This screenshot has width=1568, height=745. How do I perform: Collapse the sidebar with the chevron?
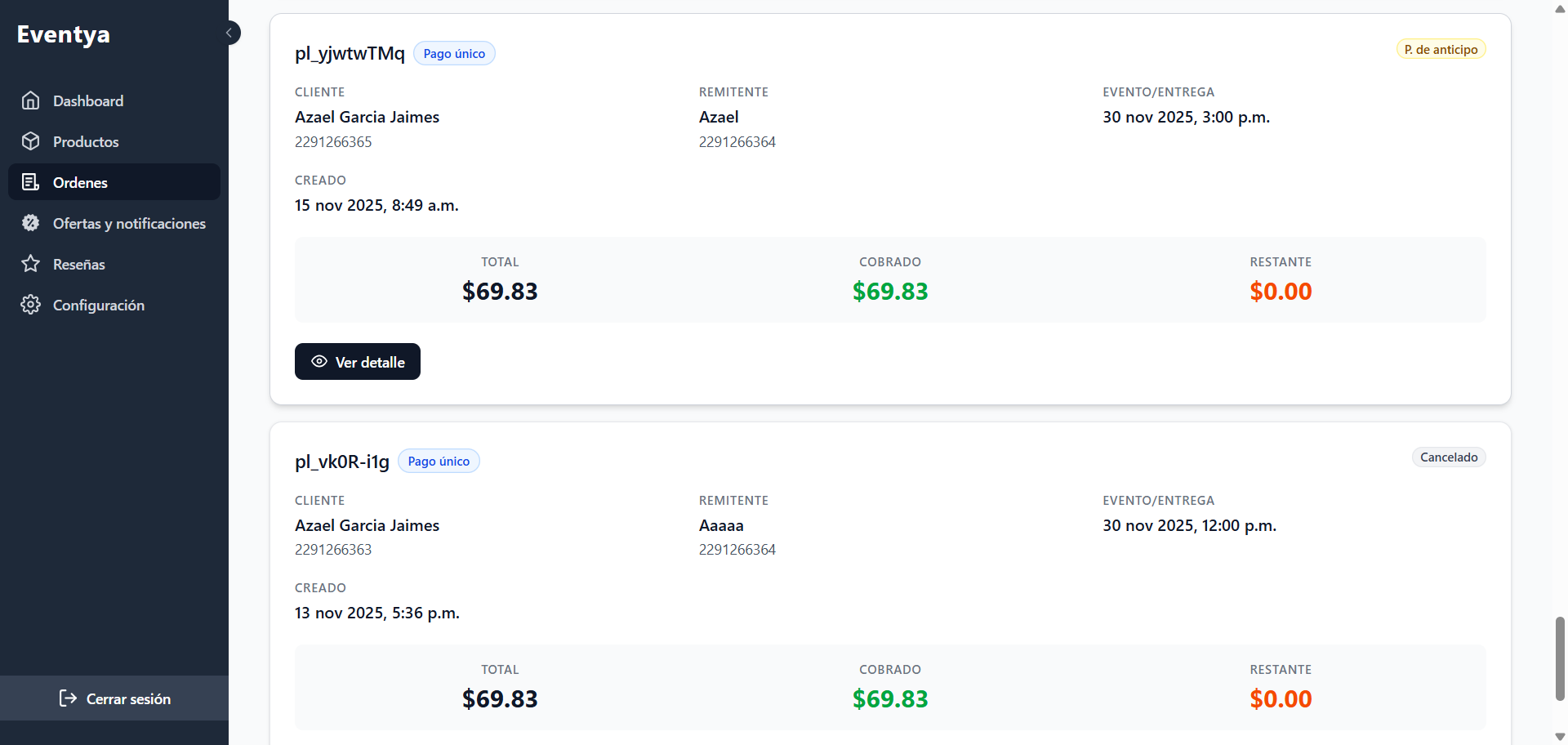tap(229, 33)
